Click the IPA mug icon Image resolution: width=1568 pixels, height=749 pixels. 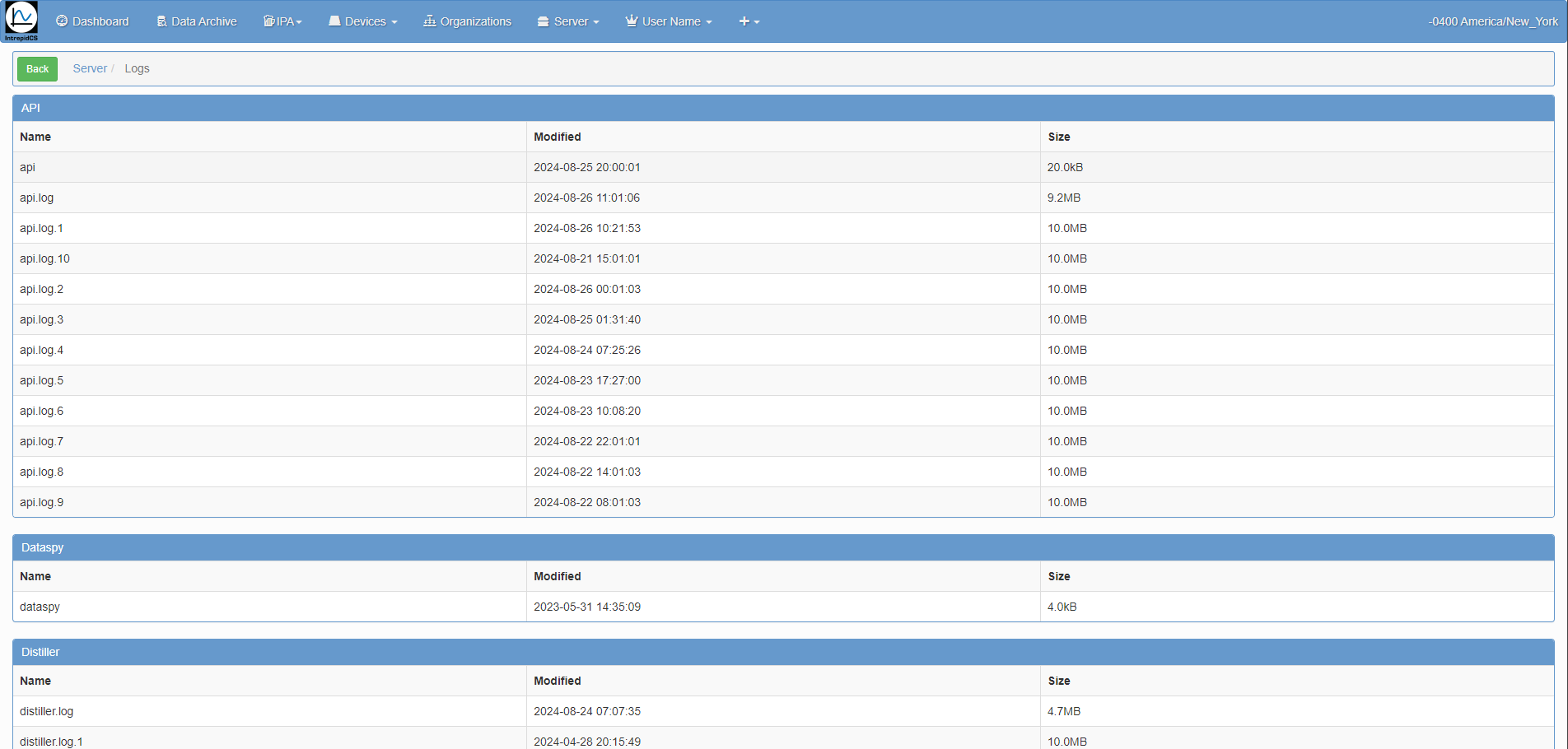268,21
